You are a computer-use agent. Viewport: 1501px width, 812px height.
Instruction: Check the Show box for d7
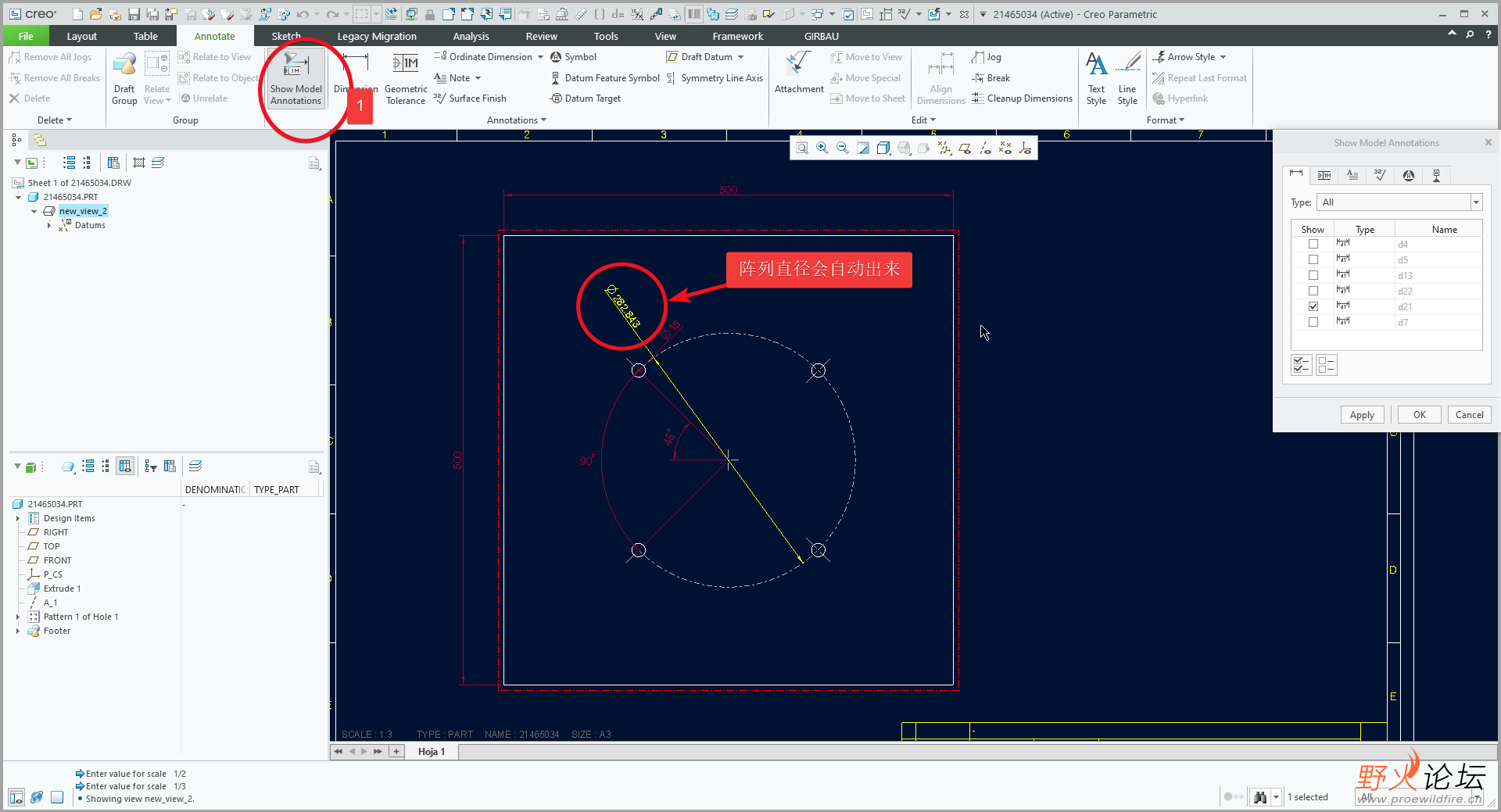coord(1313,322)
